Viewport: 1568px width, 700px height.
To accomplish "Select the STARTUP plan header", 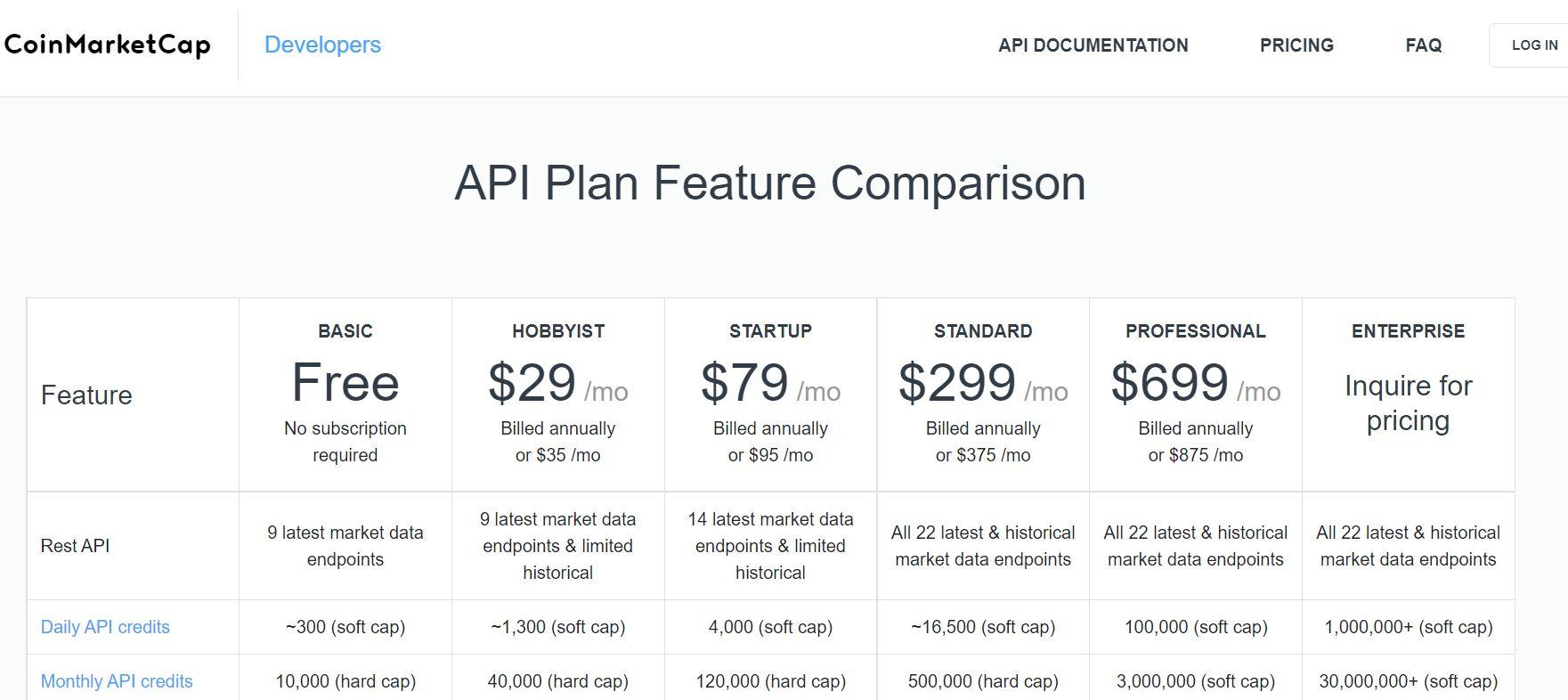I will pos(770,331).
